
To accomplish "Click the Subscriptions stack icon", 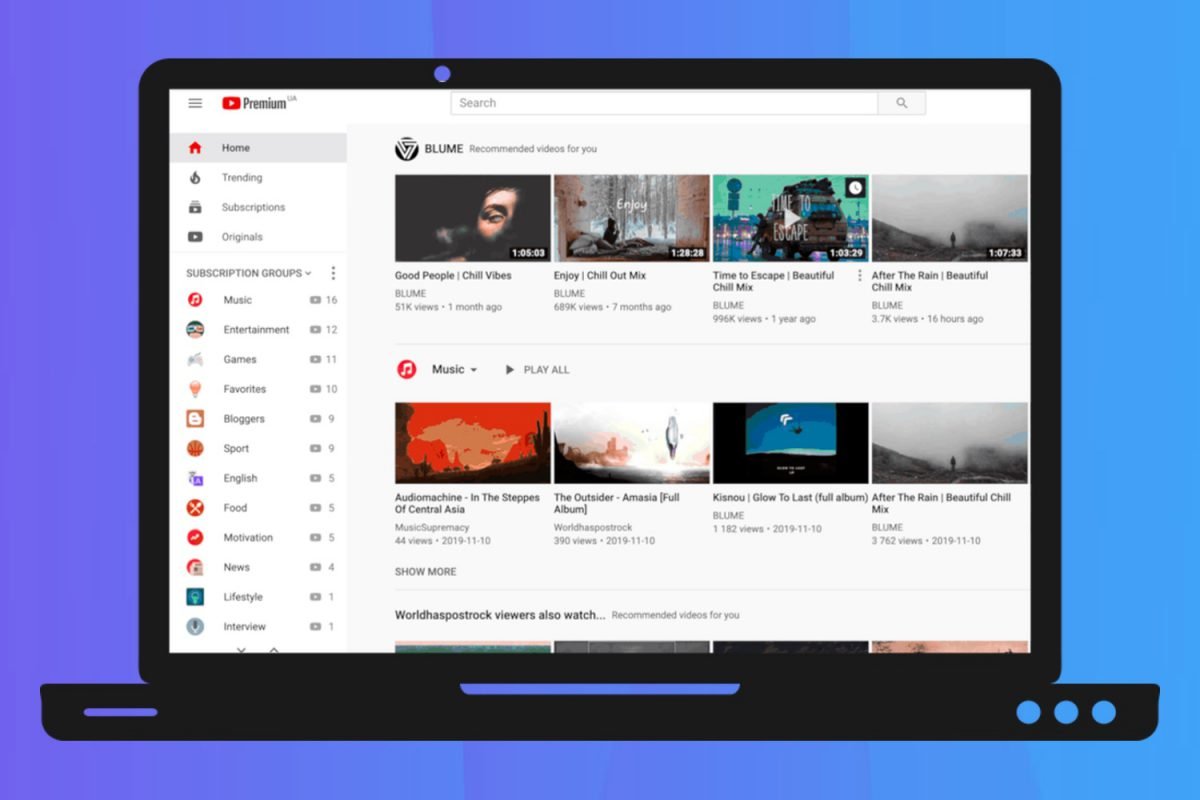I will coord(195,207).
